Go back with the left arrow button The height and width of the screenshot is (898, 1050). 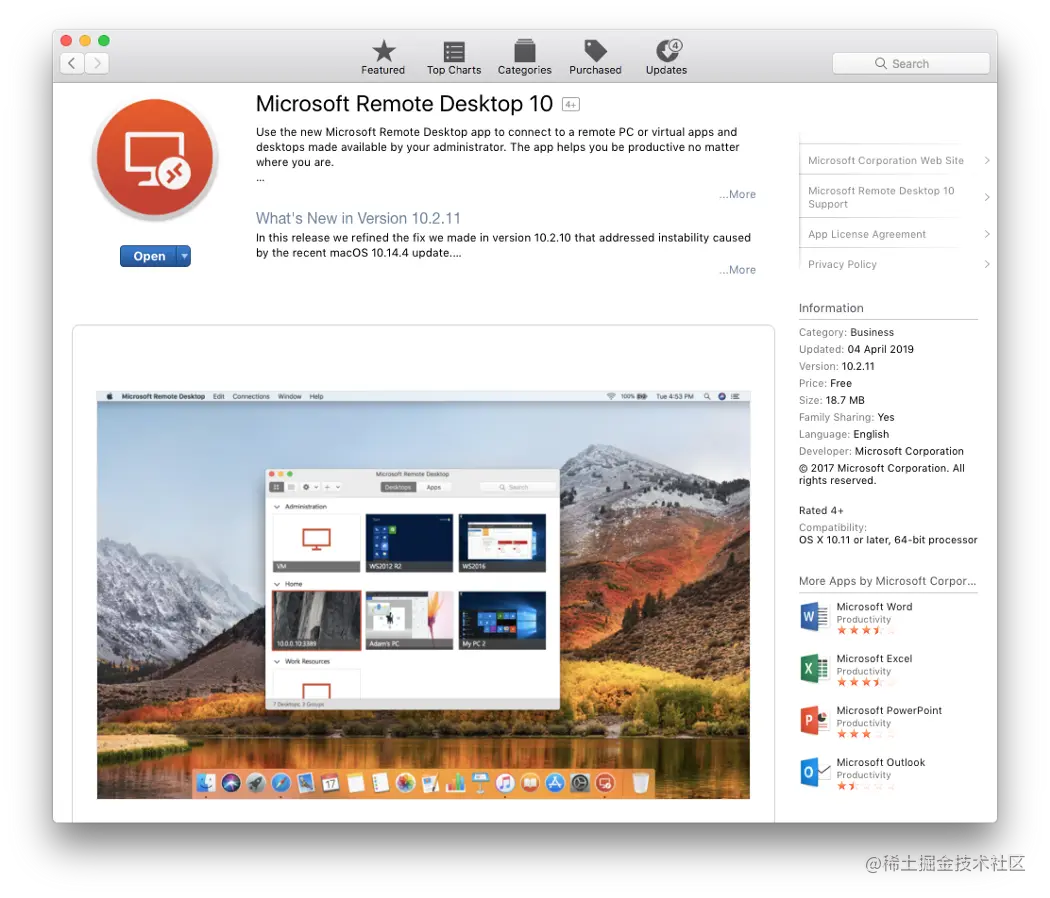(72, 64)
